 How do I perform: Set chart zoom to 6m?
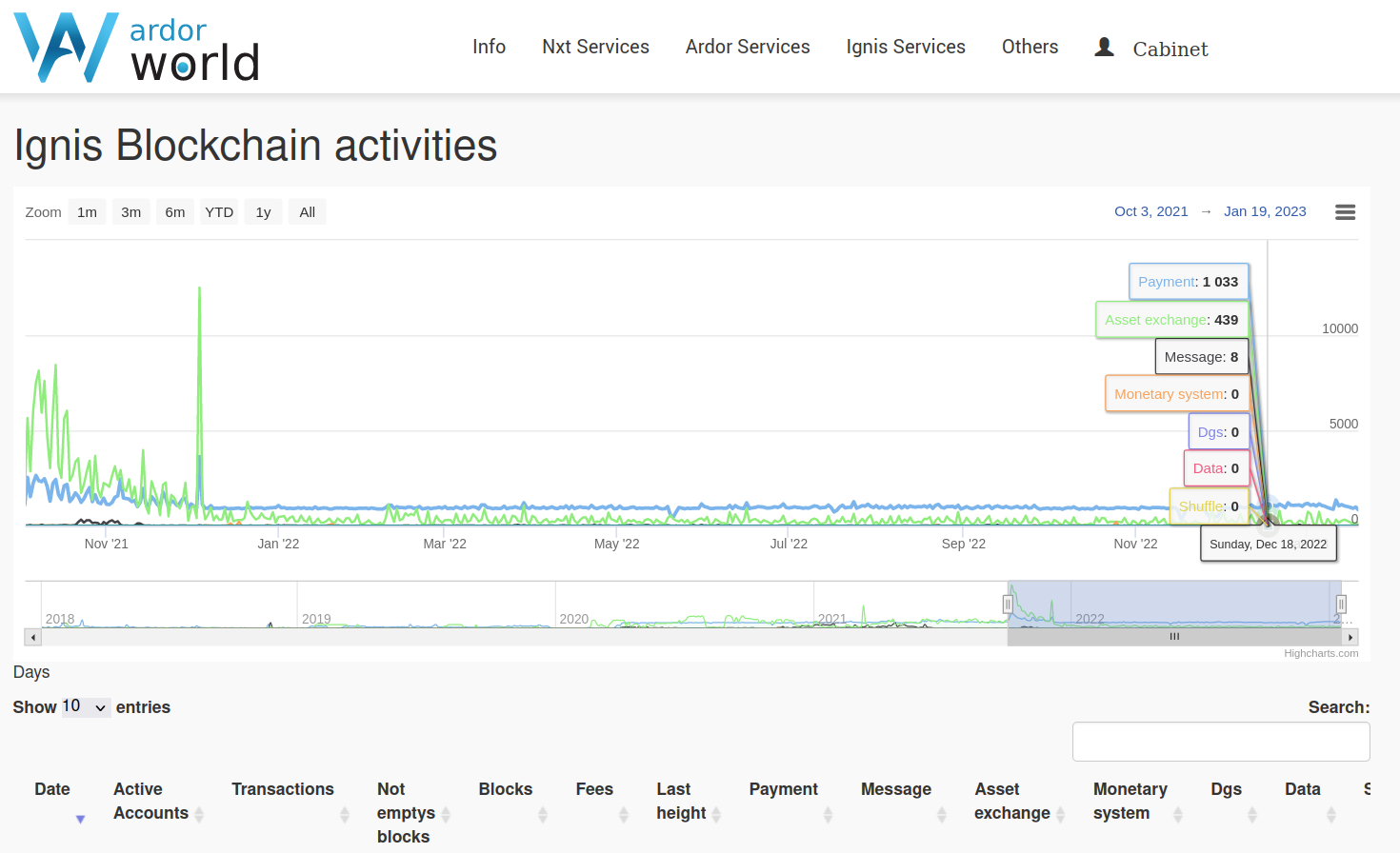pos(175,212)
